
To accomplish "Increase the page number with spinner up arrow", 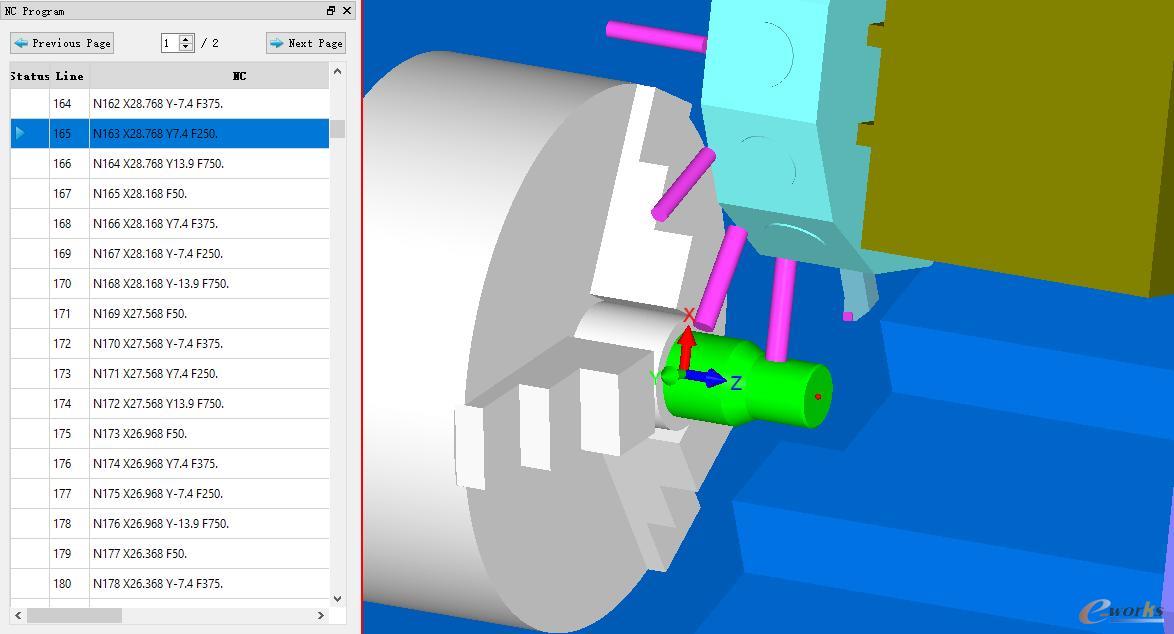I will [186, 39].
